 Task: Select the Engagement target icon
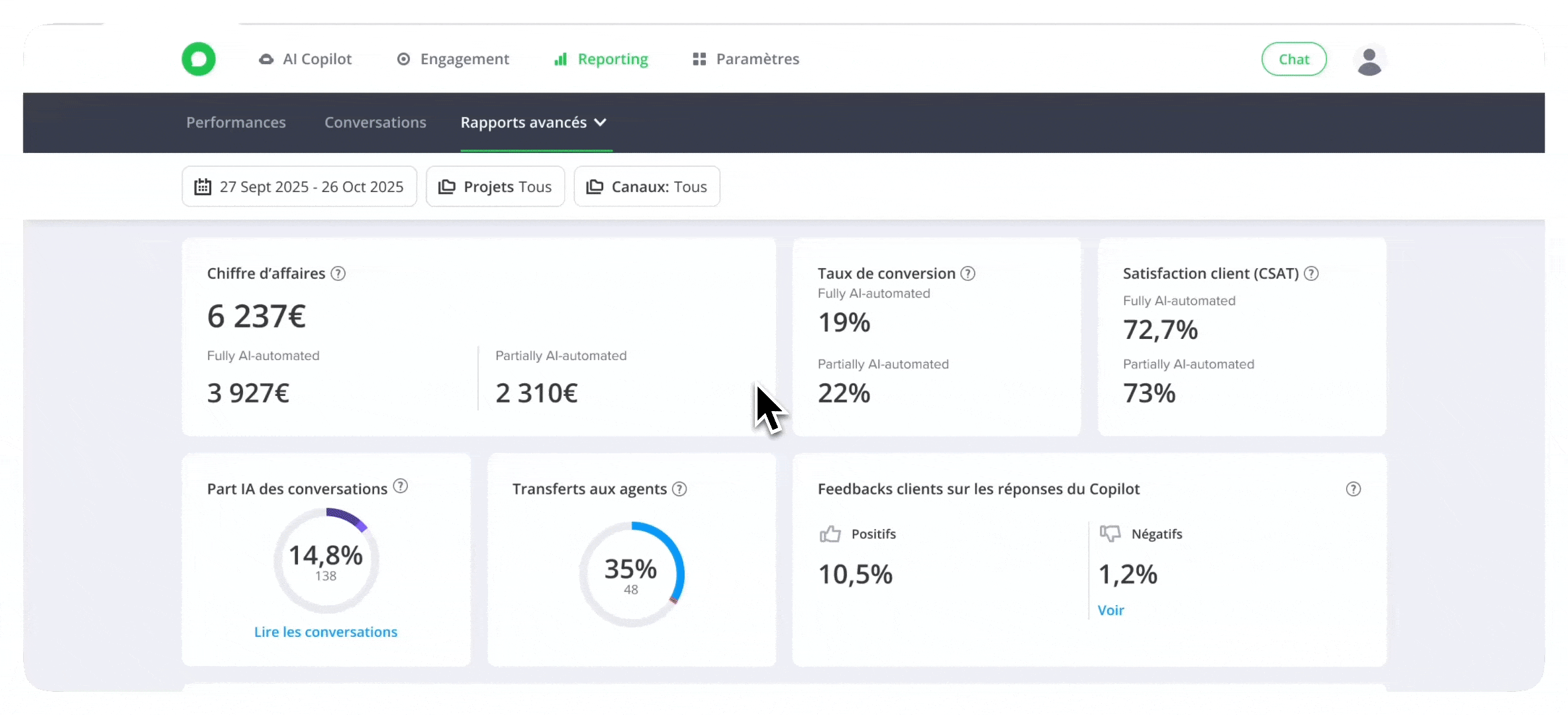pos(405,59)
